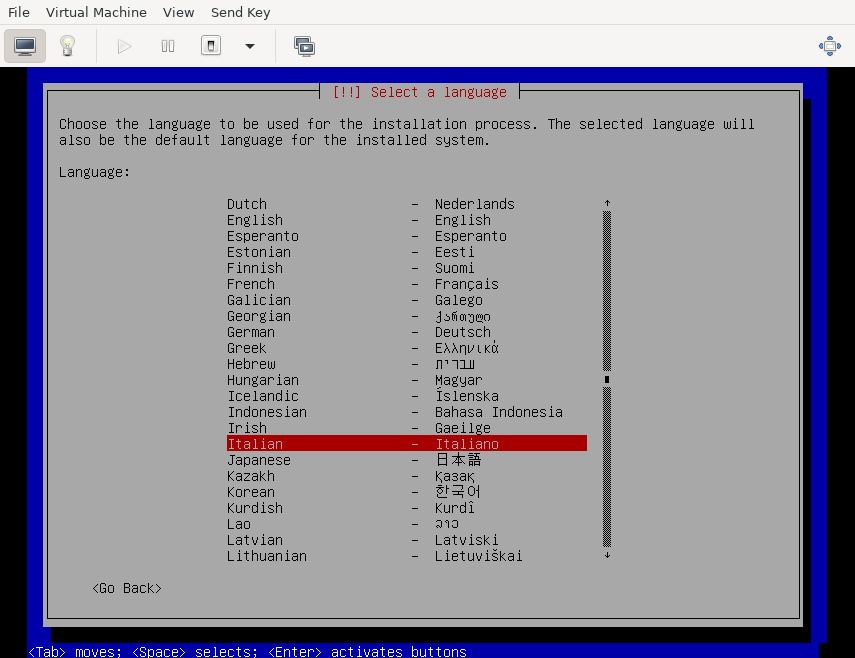Open the Virtual Machine menu
855x658 pixels.
pyautogui.click(x=96, y=12)
